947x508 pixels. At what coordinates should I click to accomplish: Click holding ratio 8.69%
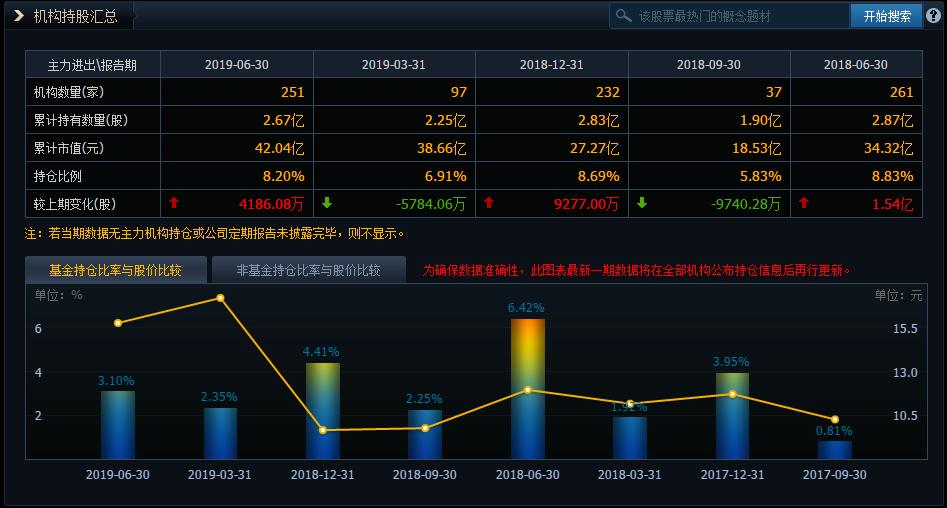point(599,176)
